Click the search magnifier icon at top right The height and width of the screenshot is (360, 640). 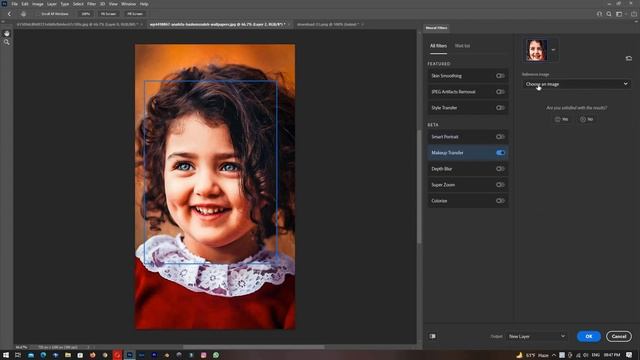point(609,14)
